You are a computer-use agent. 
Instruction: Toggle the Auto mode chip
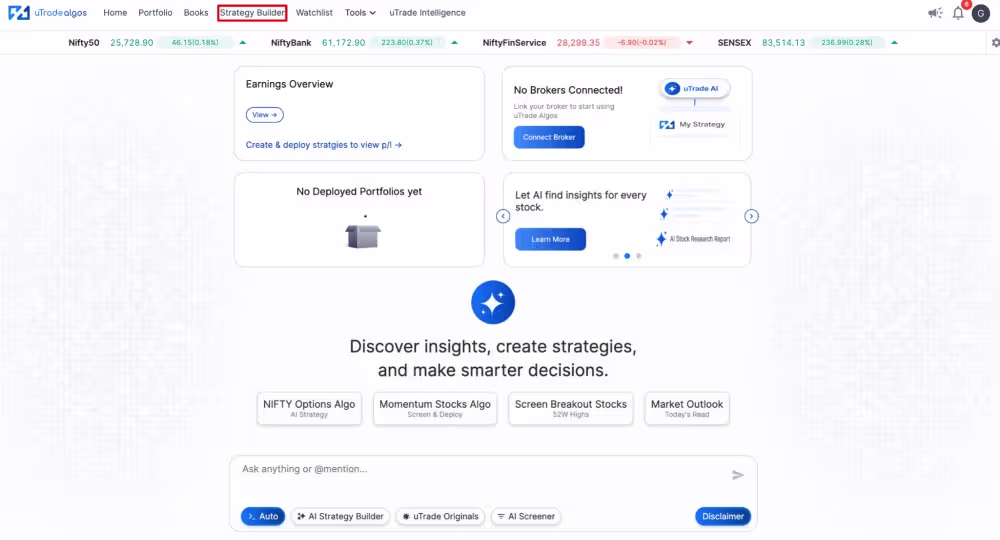pos(263,516)
